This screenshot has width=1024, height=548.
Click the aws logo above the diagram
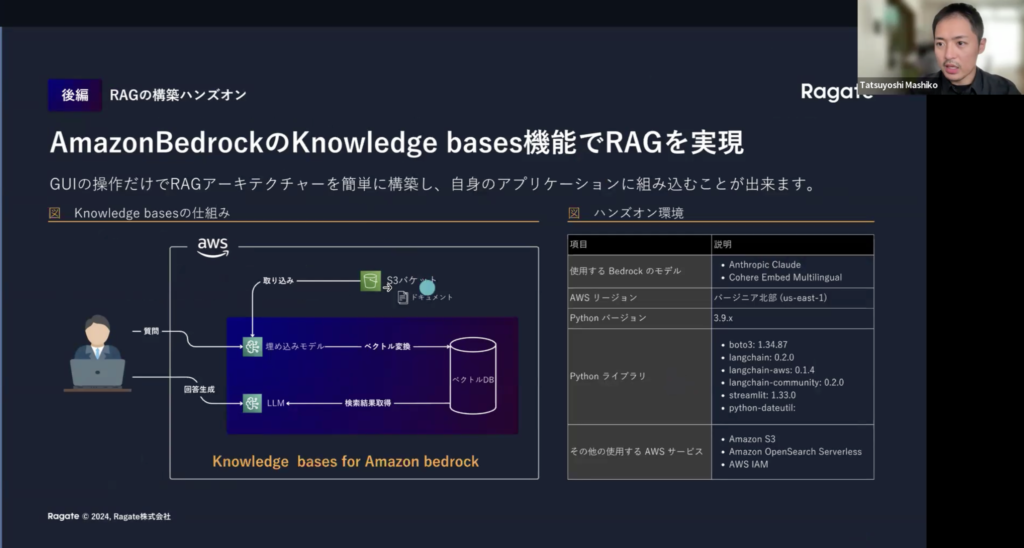tap(213, 247)
